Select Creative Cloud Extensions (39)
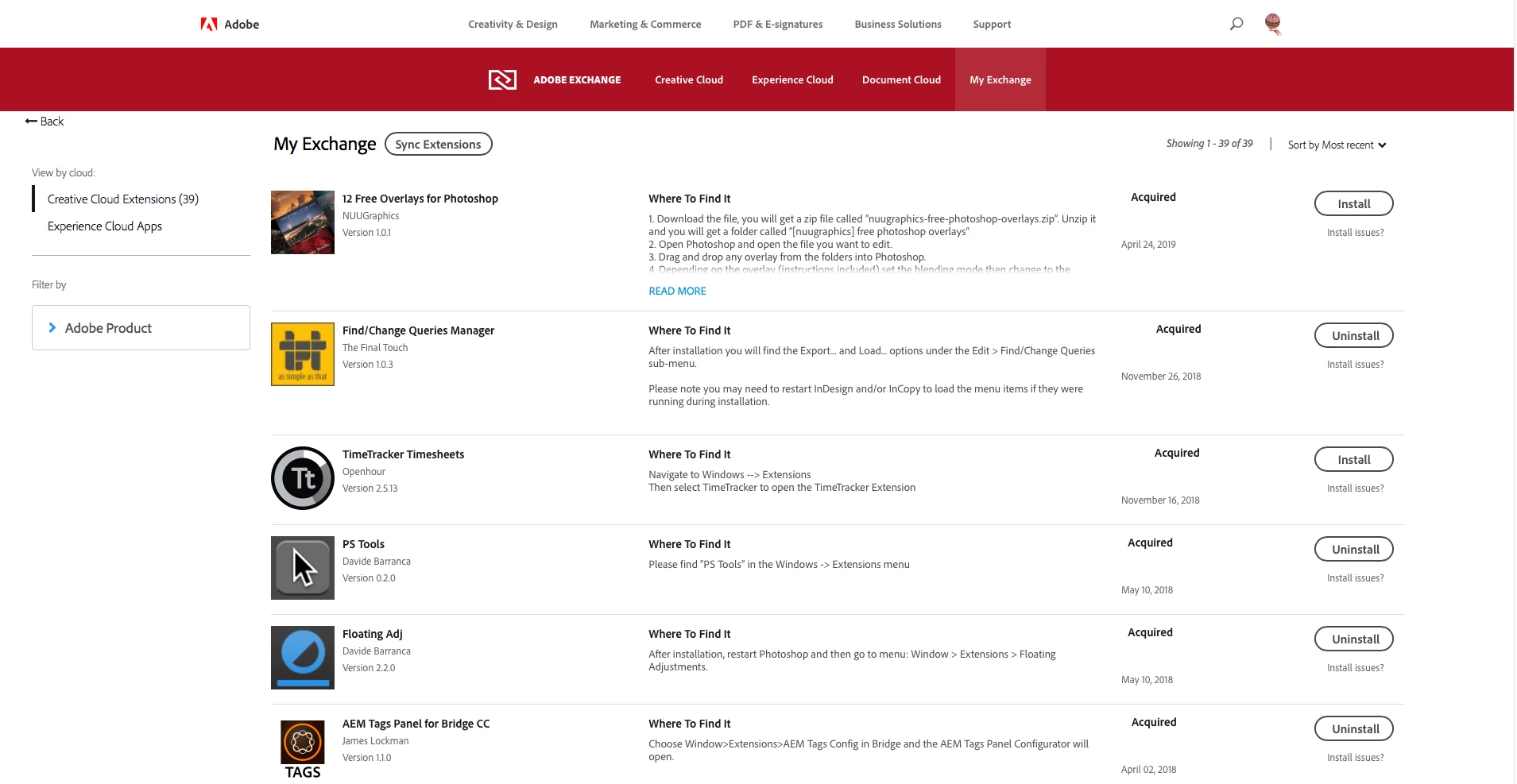The height and width of the screenshot is (784, 1517). pos(123,199)
